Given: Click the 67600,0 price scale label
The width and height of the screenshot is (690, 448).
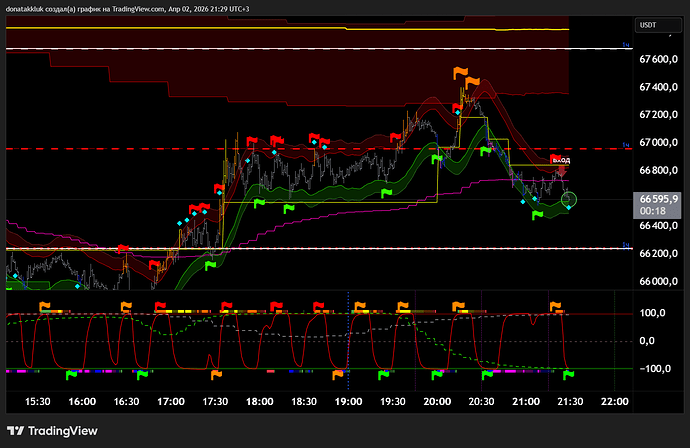Looking at the screenshot, I should coord(658,59).
